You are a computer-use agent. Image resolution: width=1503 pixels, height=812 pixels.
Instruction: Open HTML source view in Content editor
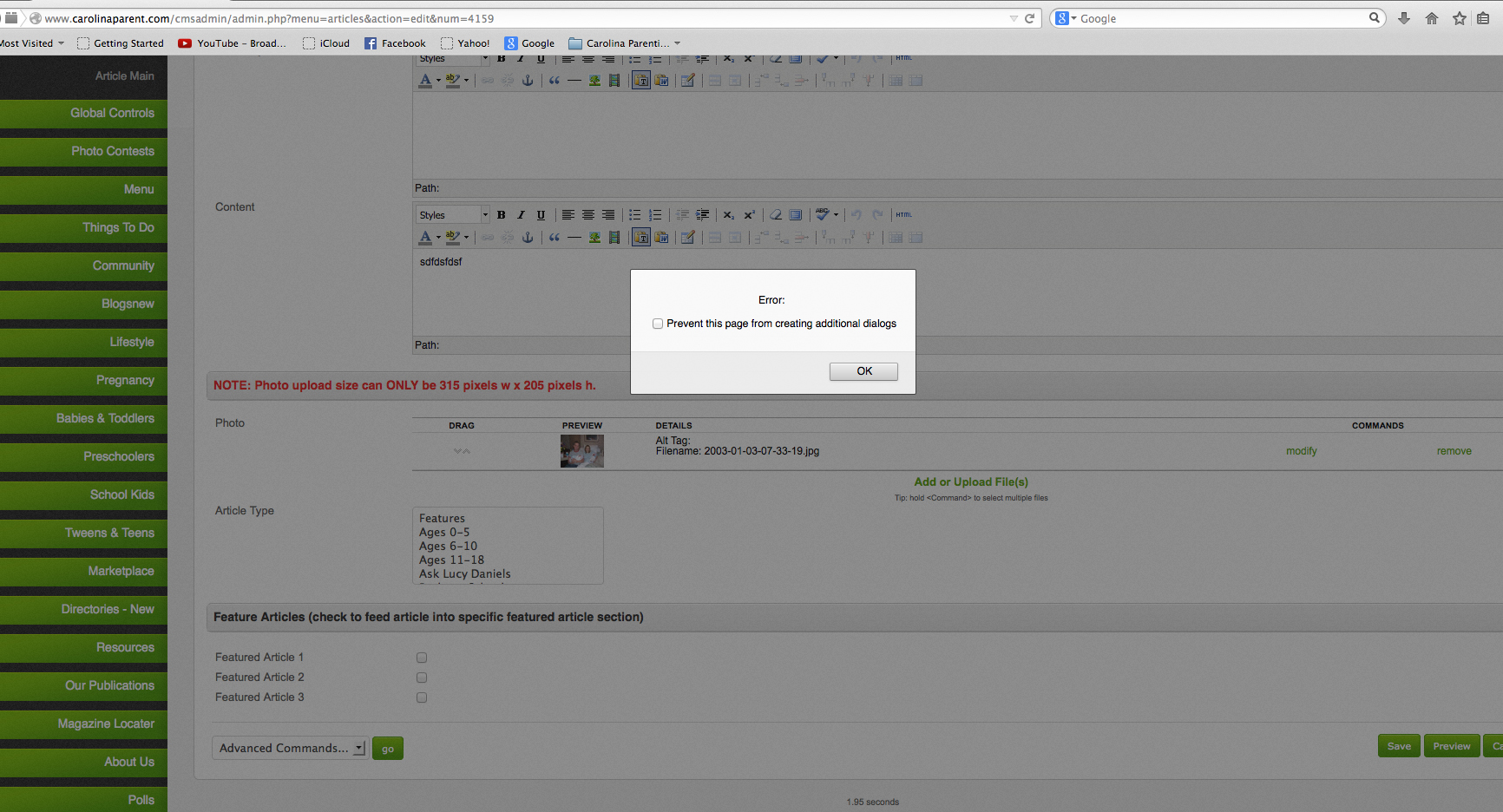[903, 215]
